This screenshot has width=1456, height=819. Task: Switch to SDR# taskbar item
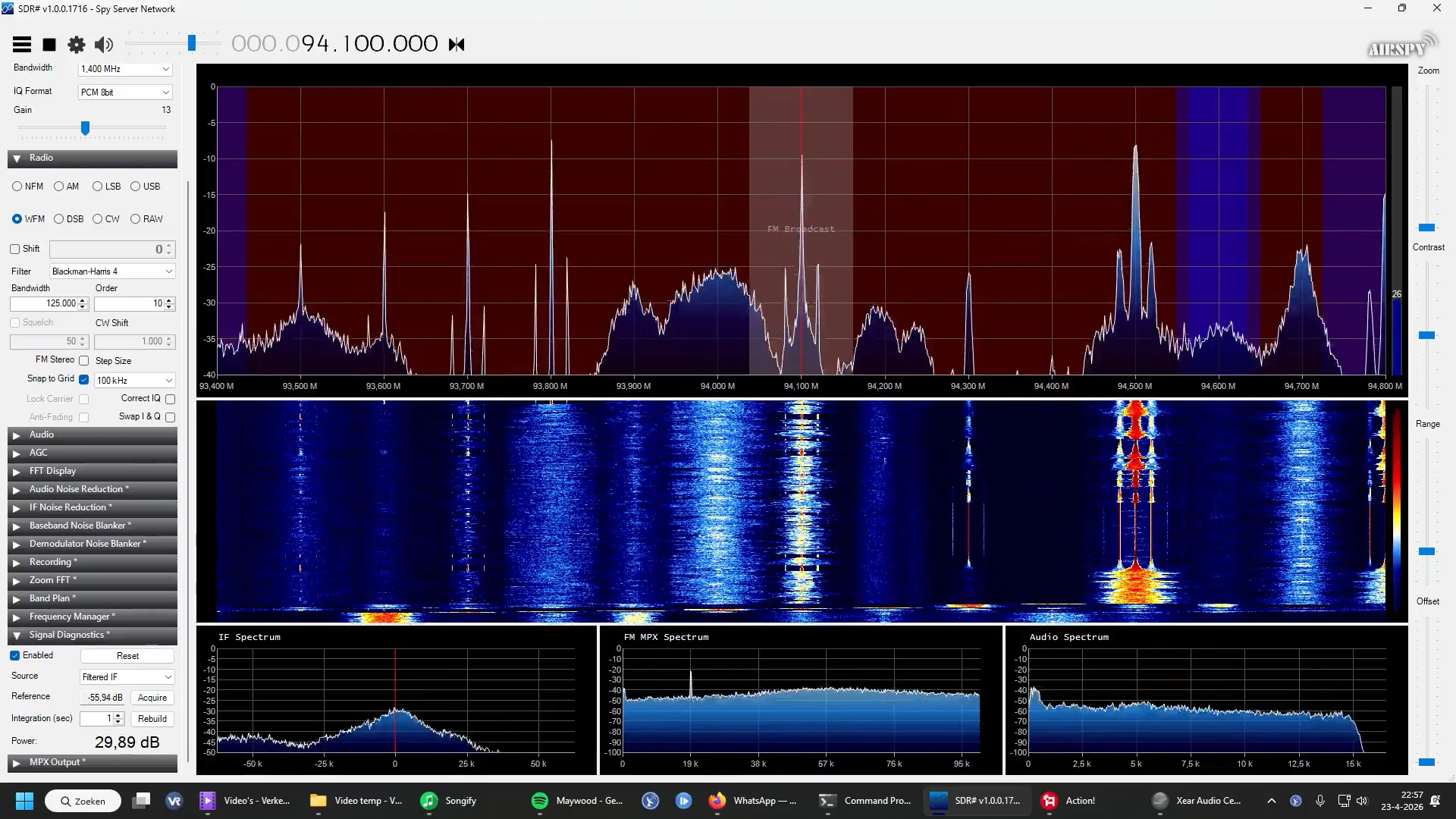(x=975, y=801)
